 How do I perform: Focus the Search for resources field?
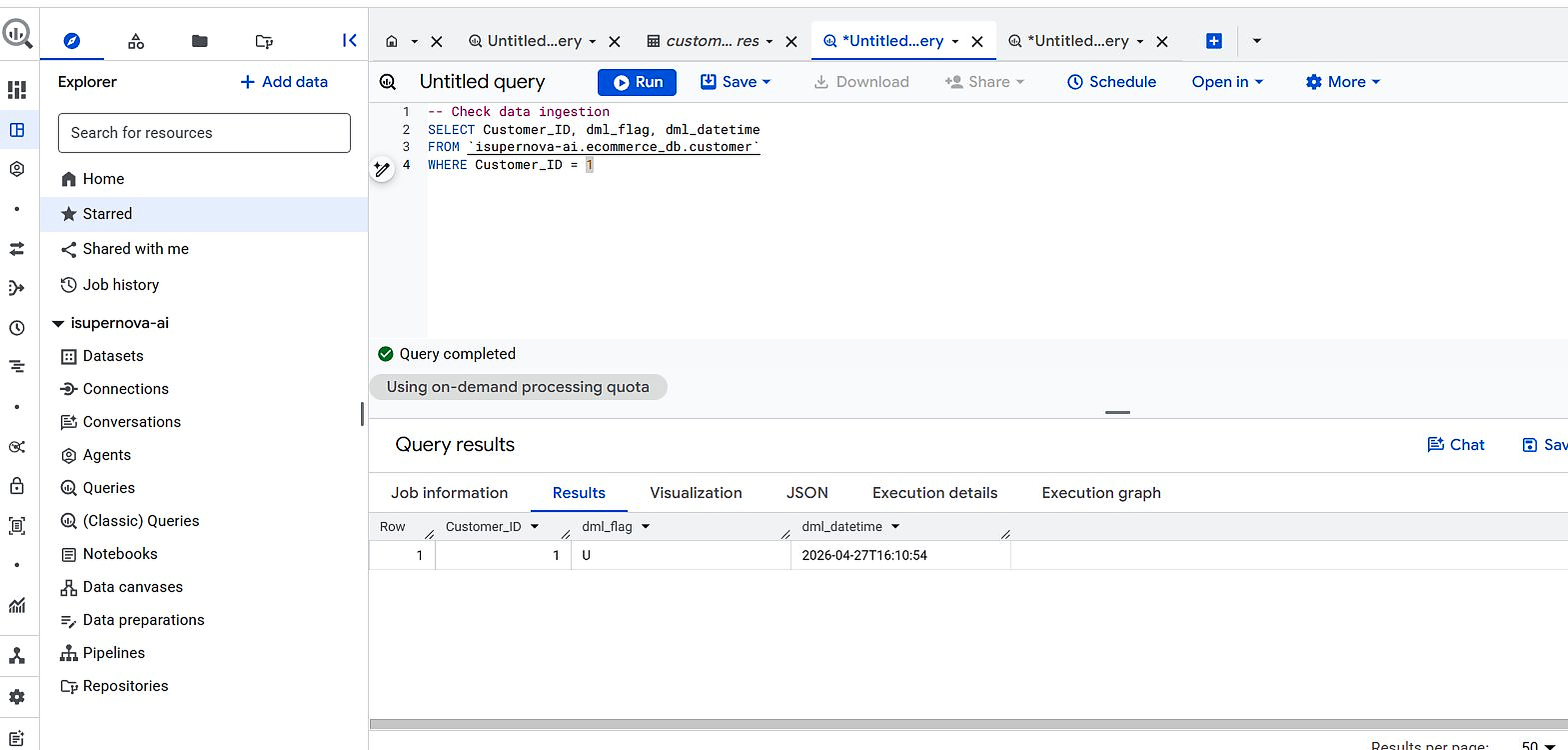click(x=204, y=133)
